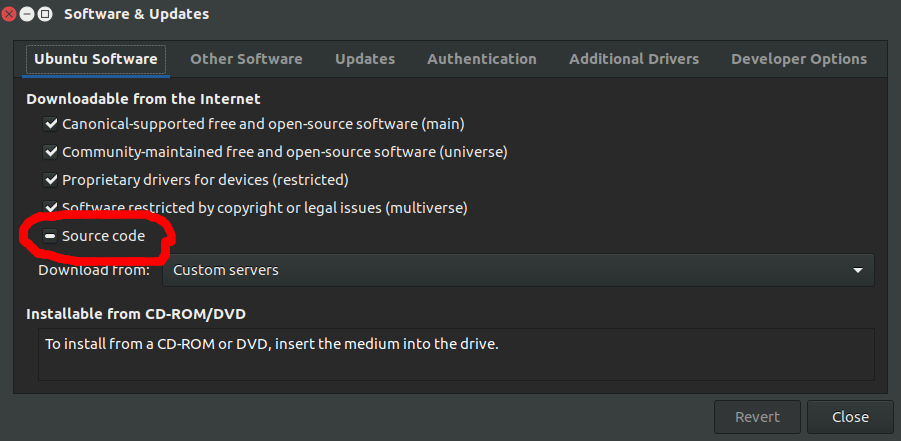Uncheck Canonical-supported software (main) checkbox
The width and height of the screenshot is (901, 441).
tap(51, 124)
